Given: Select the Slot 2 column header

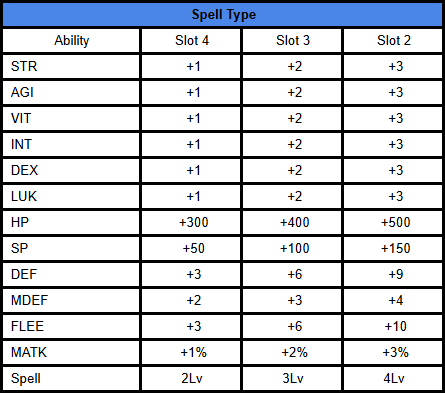Looking at the screenshot, I should pyautogui.click(x=393, y=41).
